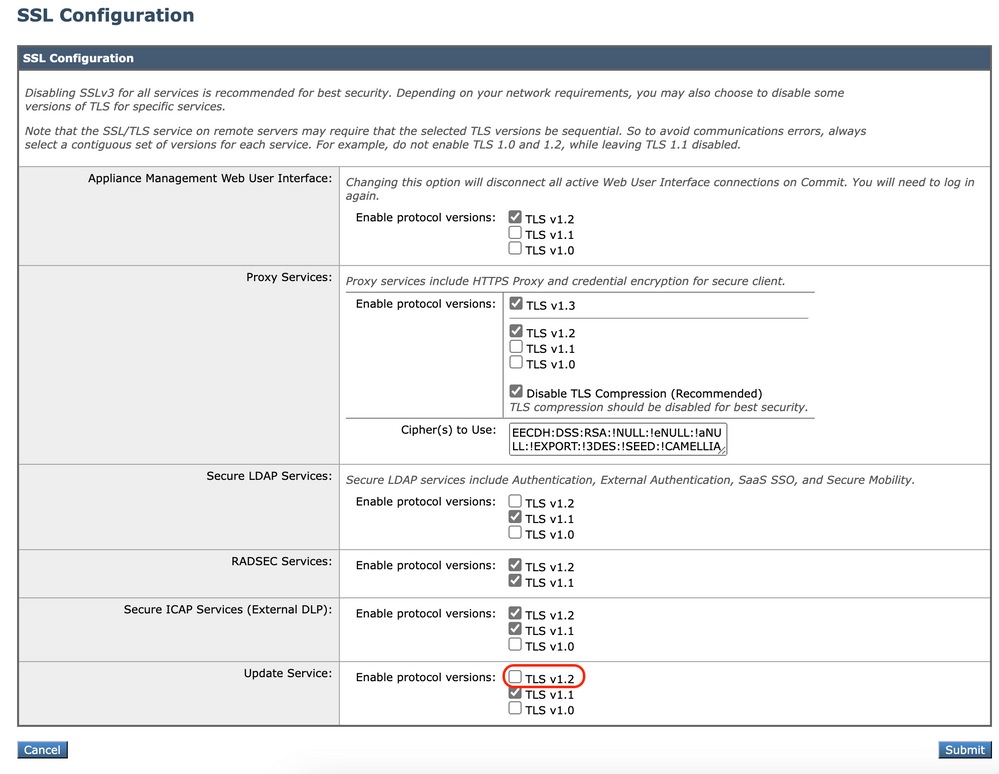The image size is (999, 774).
Task: Enable TLS v1.2 for Secure LDAP Services
Action: [x=515, y=501]
